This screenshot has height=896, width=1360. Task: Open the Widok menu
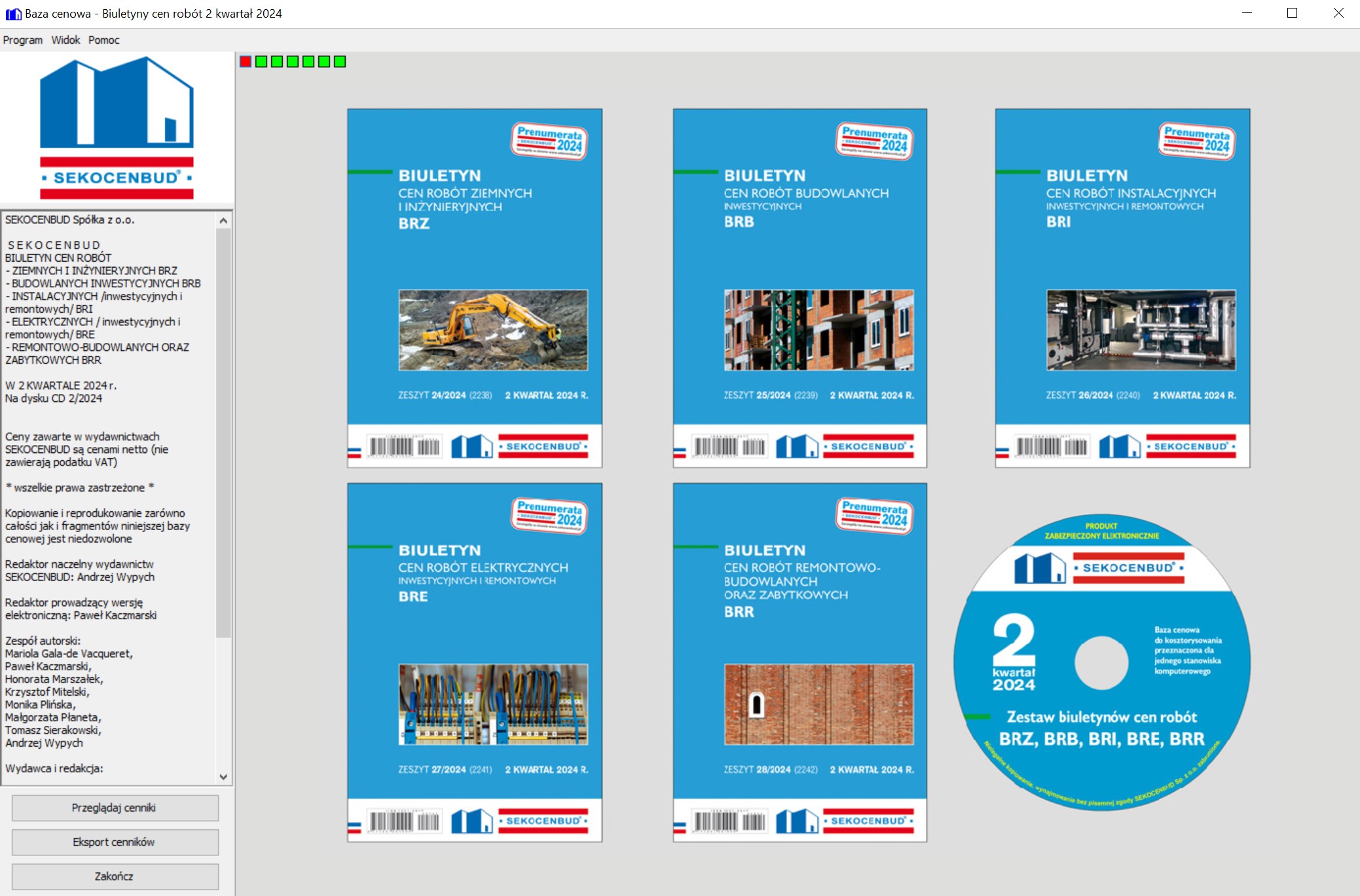point(65,40)
